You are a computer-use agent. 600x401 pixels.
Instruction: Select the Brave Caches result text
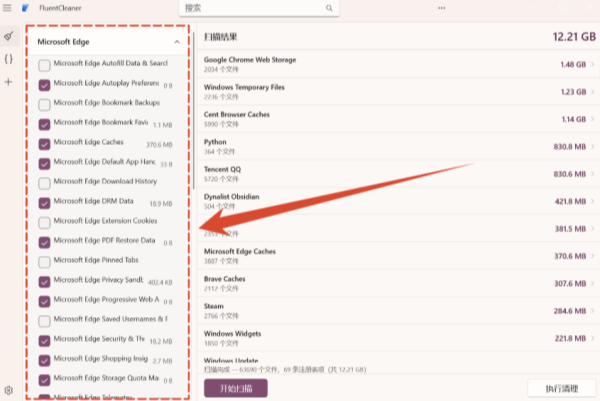225,279
